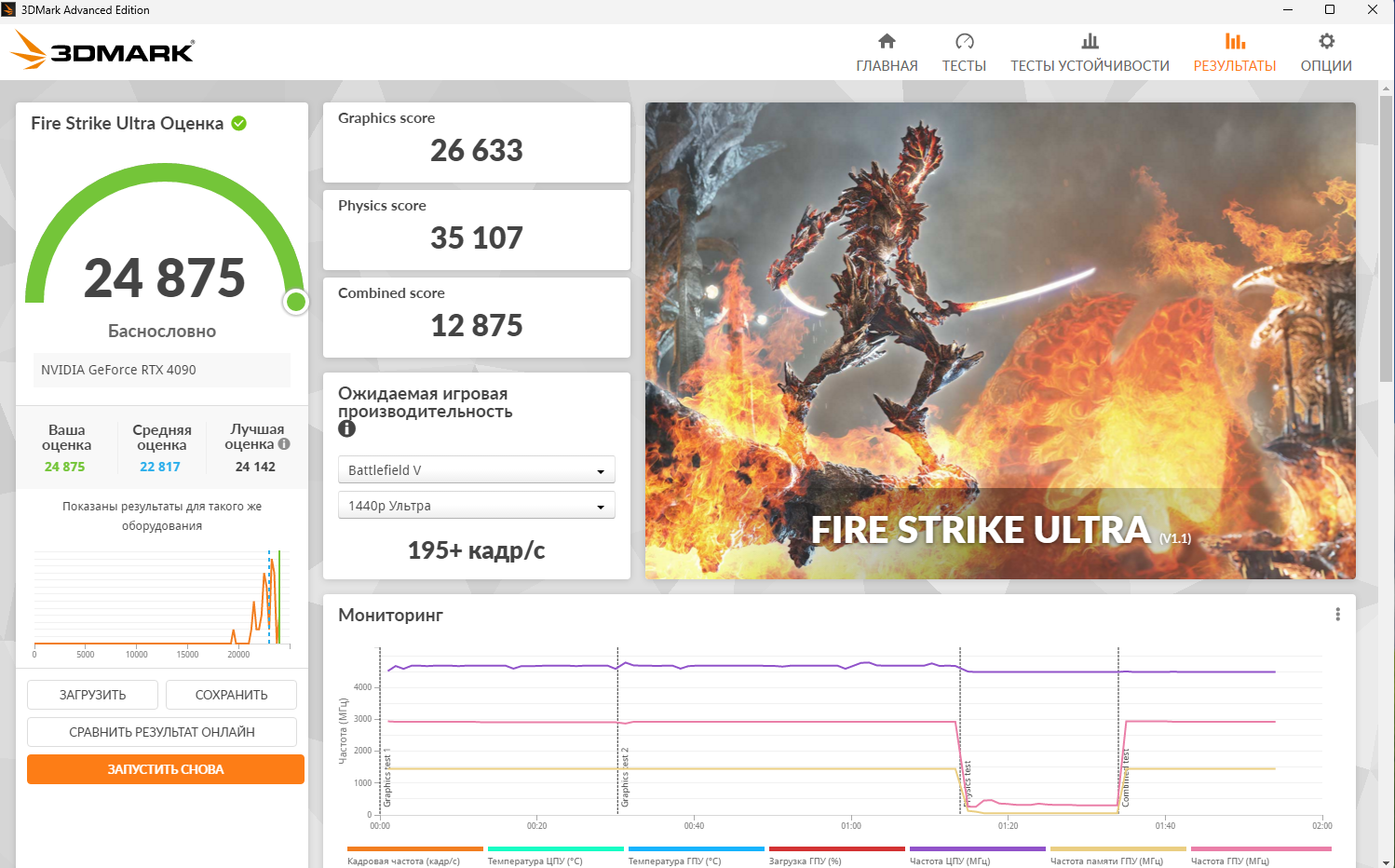The image size is (1395, 868).
Task: Toggle Температура ЦПУ legend swatch
Action: coord(556,848)
